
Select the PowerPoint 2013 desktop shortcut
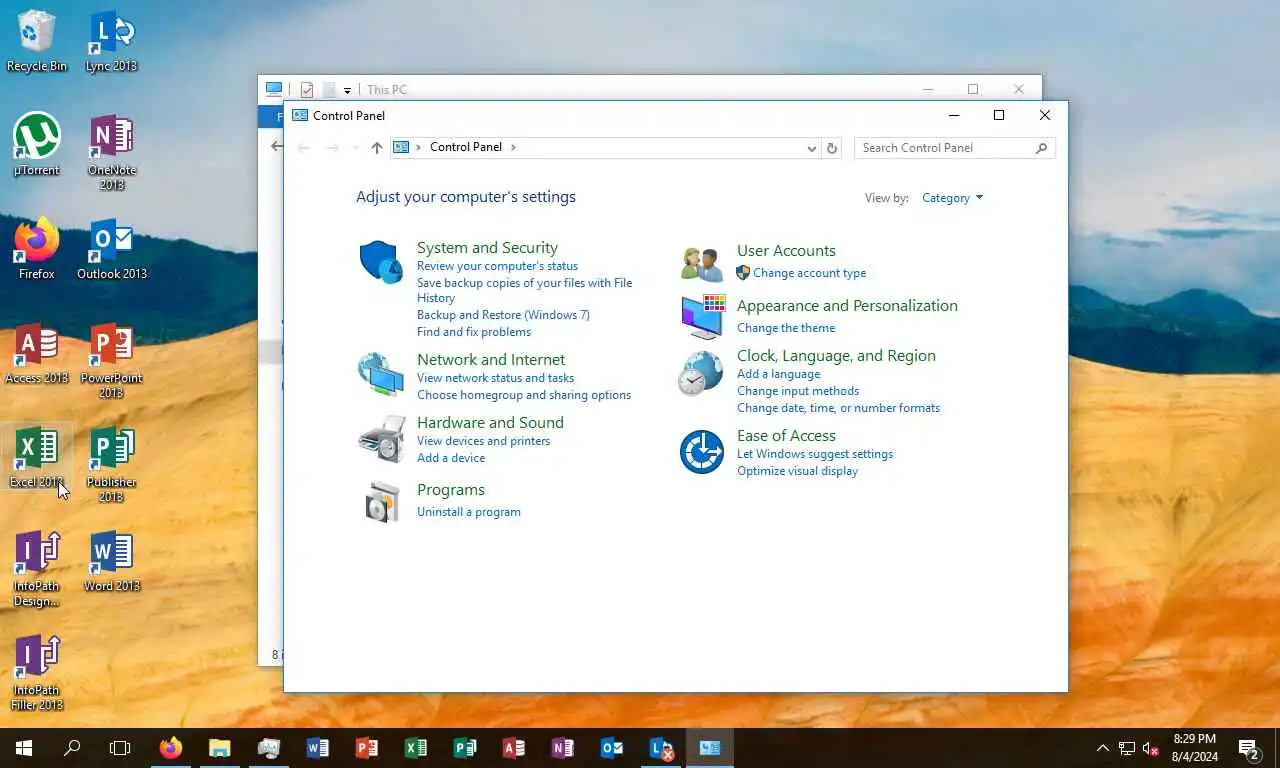(112, 360)
